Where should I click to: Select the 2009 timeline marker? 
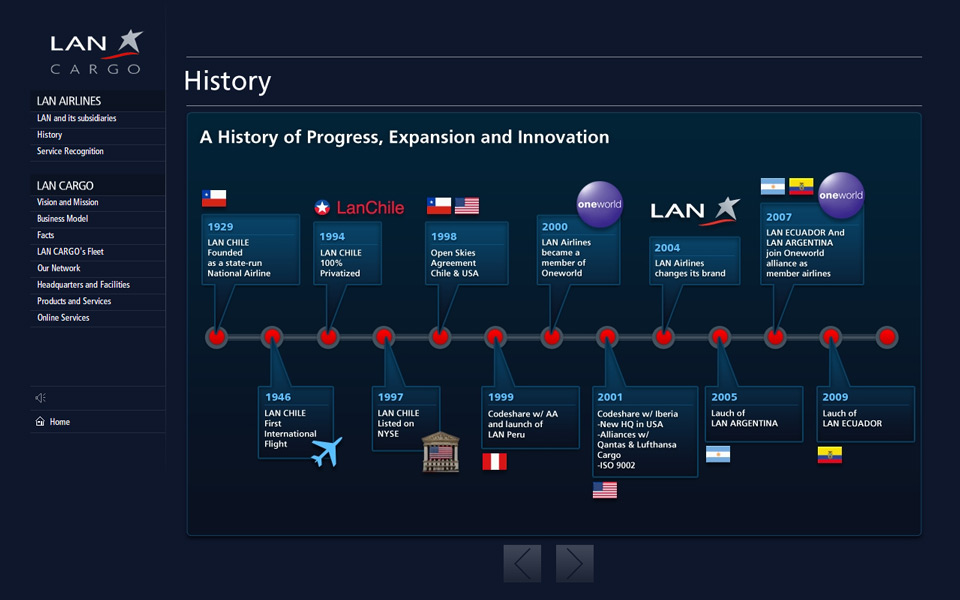click(831, 337)
